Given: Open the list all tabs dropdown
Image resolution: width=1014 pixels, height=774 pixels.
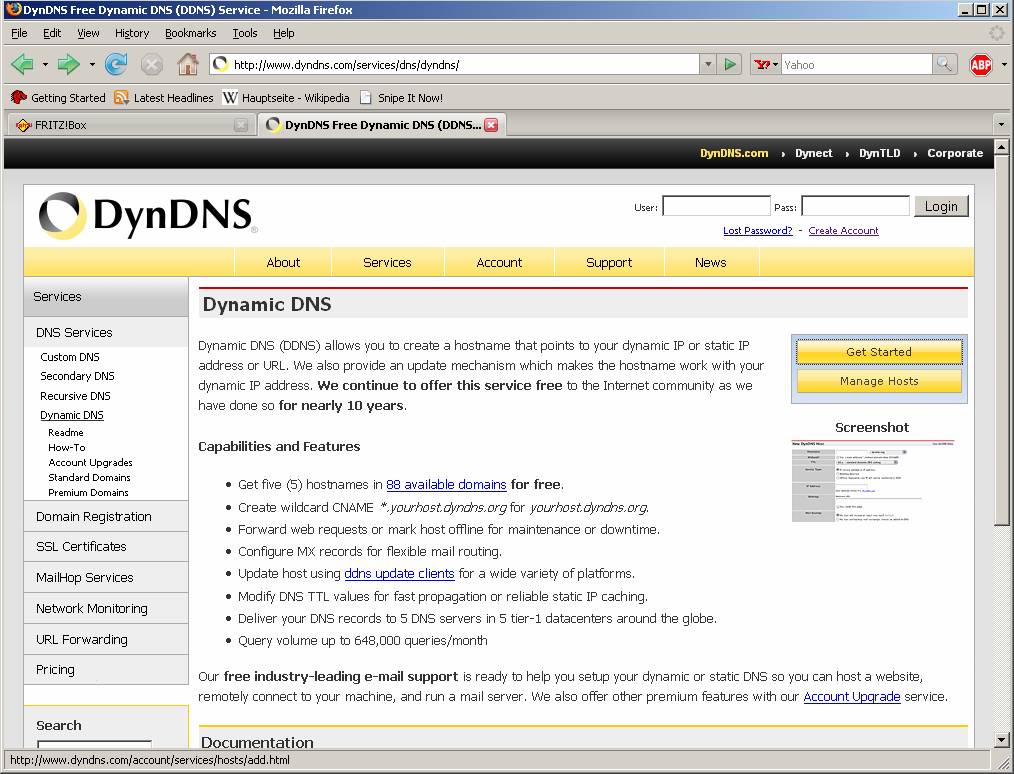Looking at the screenshot, I should 1001,125.
